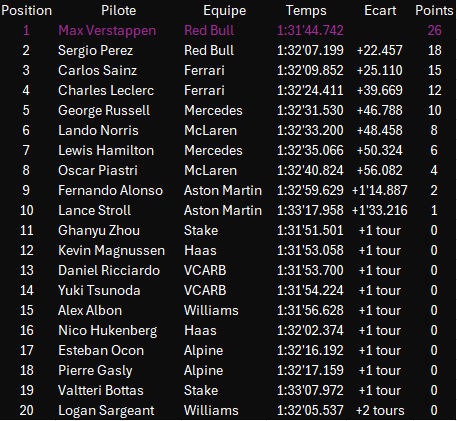Select Lando Norris driver cell
This screenshot has height=421, width=457.
tap(98, 131)
